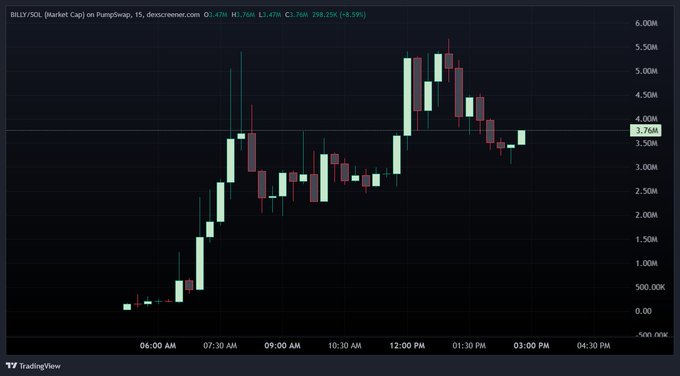The height and width of the screenshot is (376, 680).
Task: Click the 07:30 AM time label
Action: [x=220, y=346]
